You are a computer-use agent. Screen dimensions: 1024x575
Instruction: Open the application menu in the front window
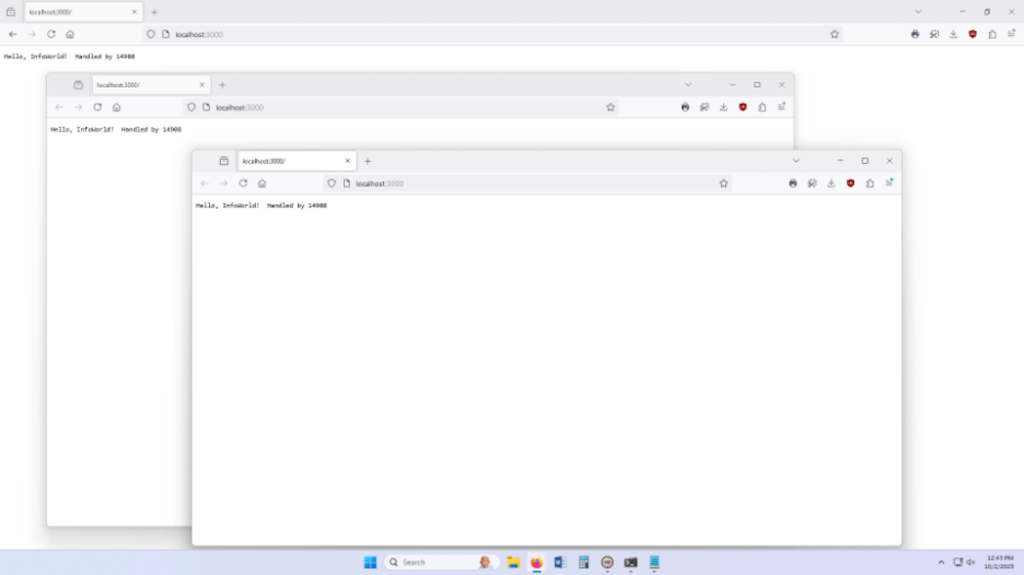(889, 183)
